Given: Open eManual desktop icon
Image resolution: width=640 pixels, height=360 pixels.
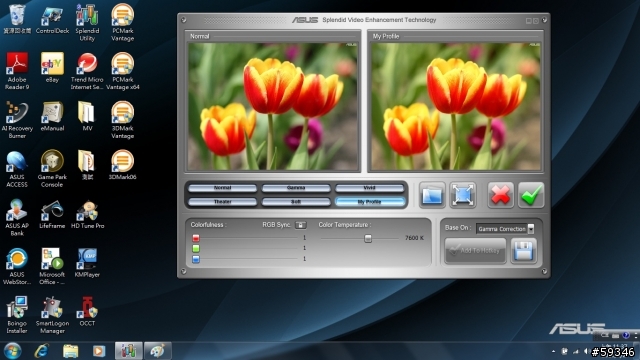Looking at the screenshot, I should (x=52, y=116).
